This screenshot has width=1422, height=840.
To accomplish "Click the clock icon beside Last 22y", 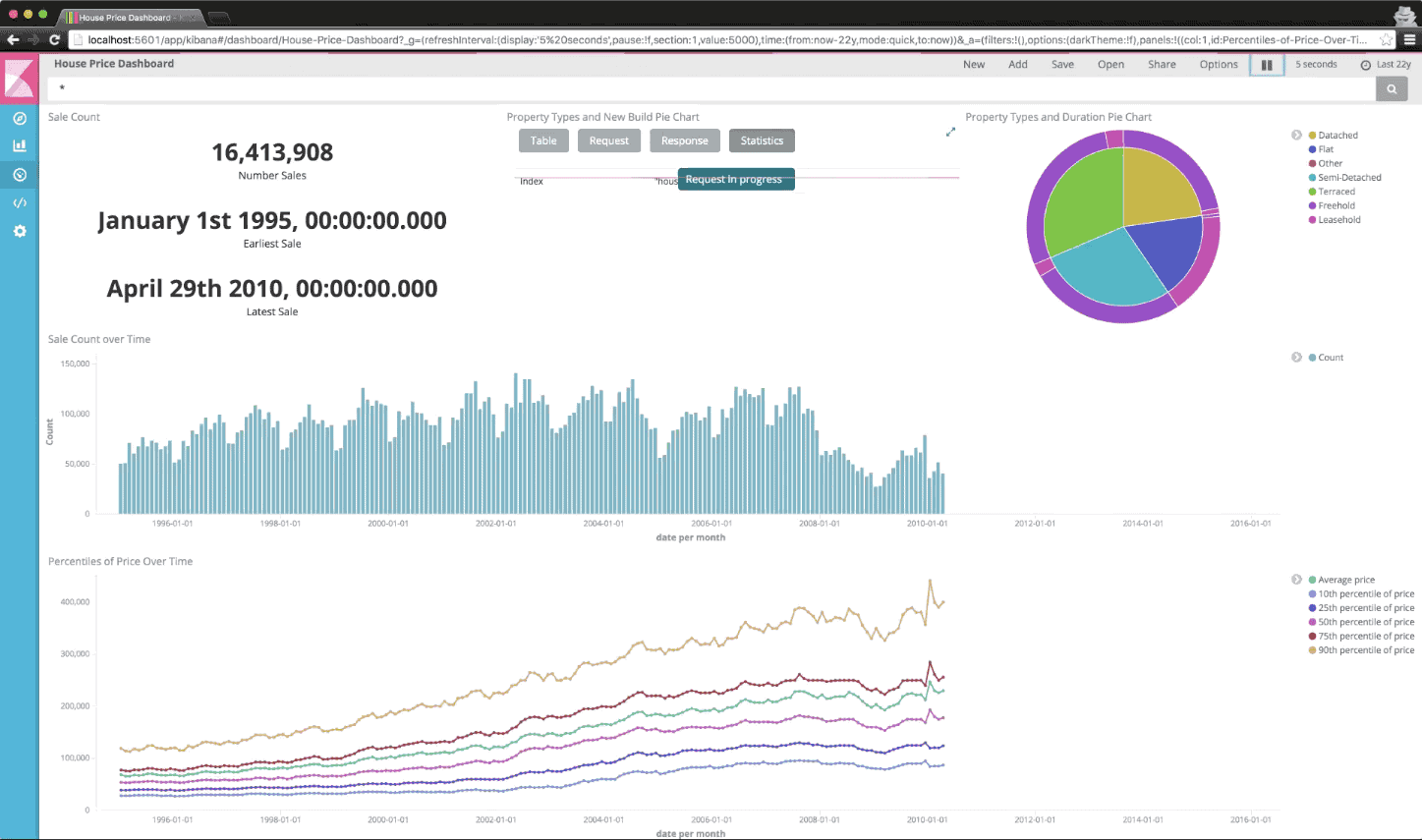I will tap(1366, 65).
